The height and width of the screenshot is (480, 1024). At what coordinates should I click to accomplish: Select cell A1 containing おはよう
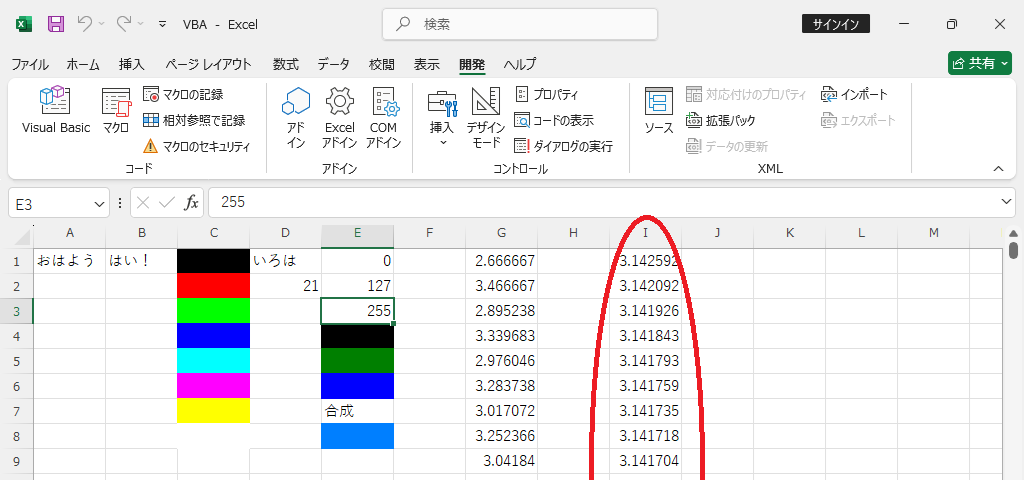[70, 261]
